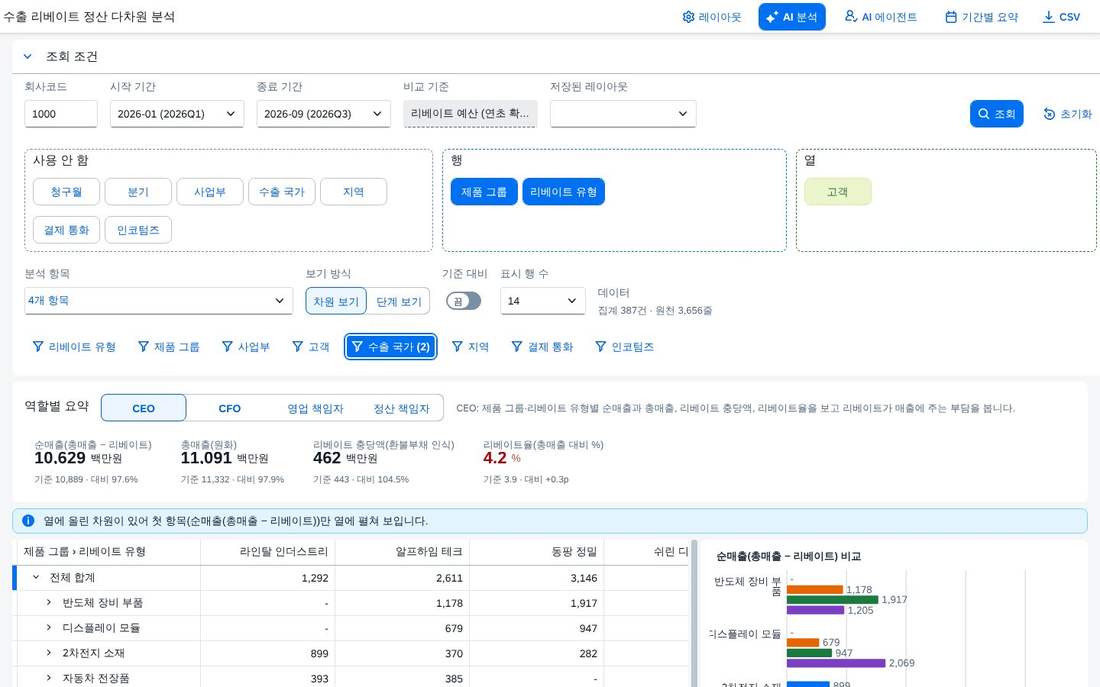Open the 고객 filter
The width and height of the screenshot is (1100, 687).
click(x=310, y=347)
